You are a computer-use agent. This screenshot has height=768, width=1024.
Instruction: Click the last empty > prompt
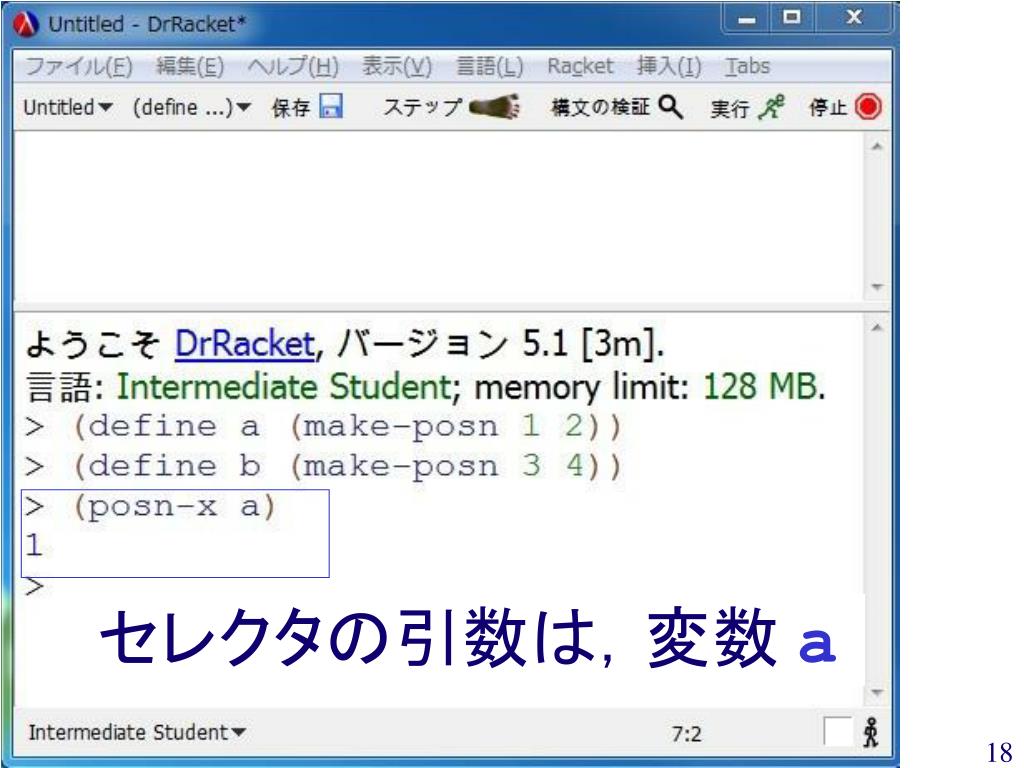[x=35, y=586]
